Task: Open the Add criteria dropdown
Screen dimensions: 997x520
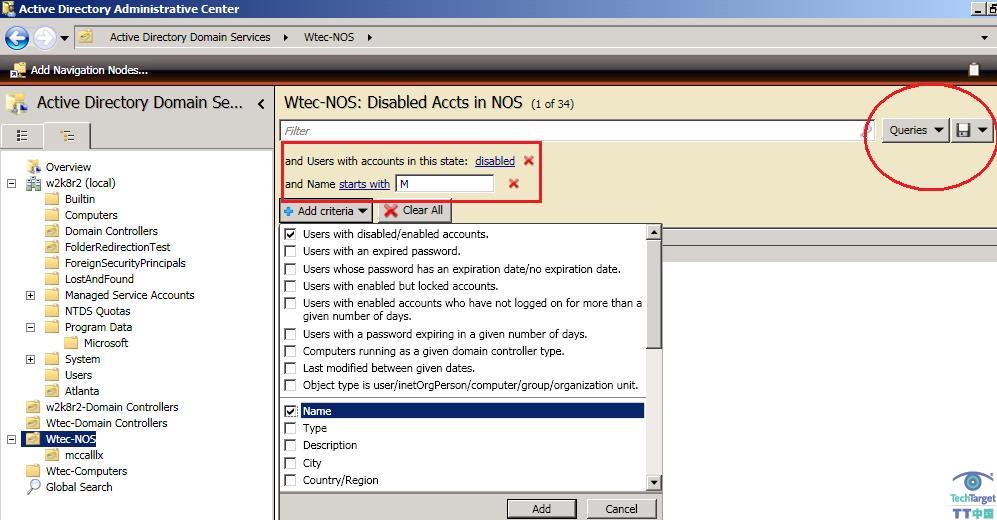Action: (x=326, y=211)
